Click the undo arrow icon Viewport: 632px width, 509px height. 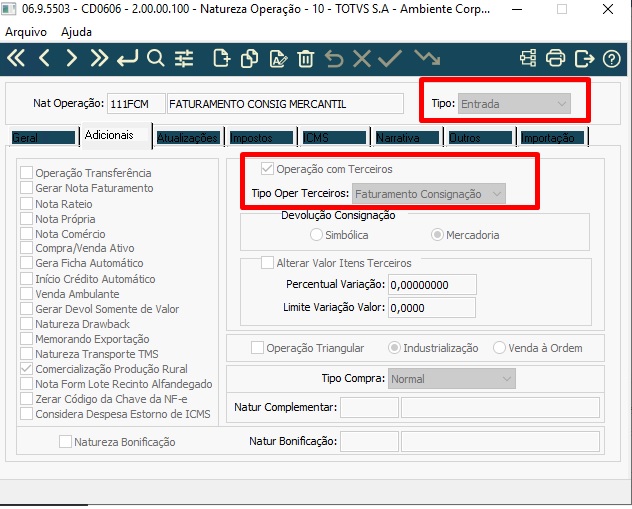334,58
